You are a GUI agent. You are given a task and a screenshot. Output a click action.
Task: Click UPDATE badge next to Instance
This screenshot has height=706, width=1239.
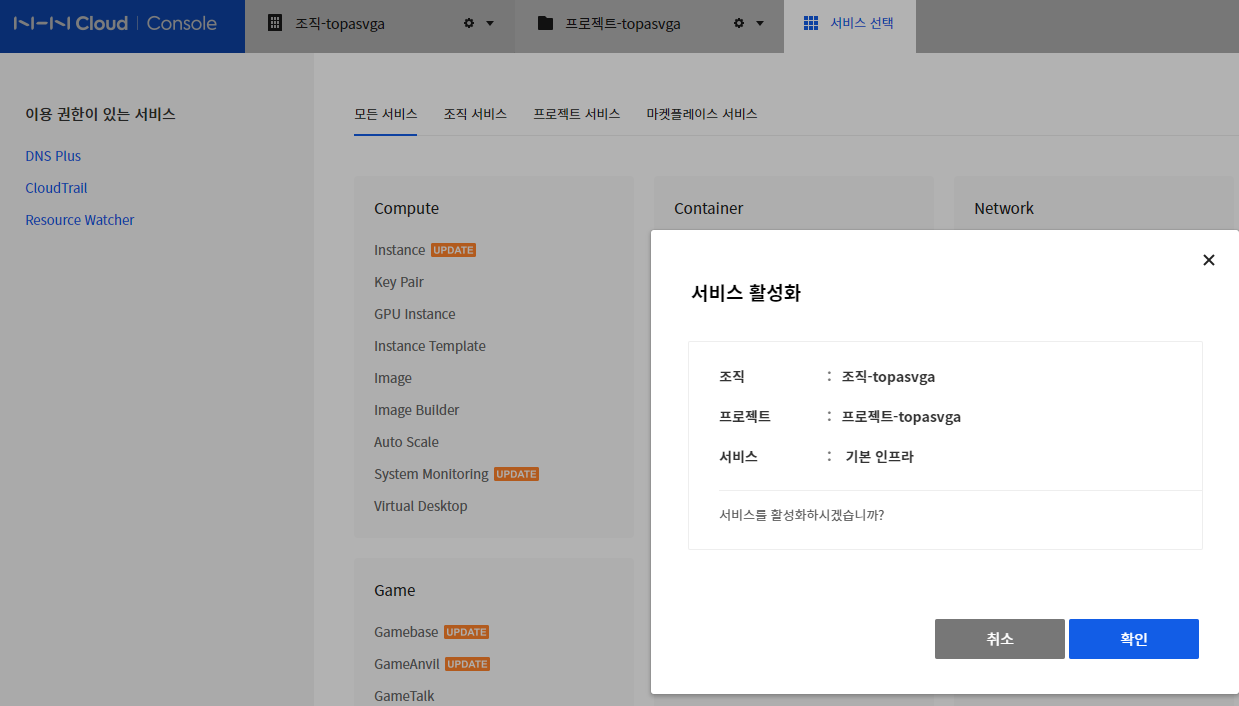click(453, 250)
